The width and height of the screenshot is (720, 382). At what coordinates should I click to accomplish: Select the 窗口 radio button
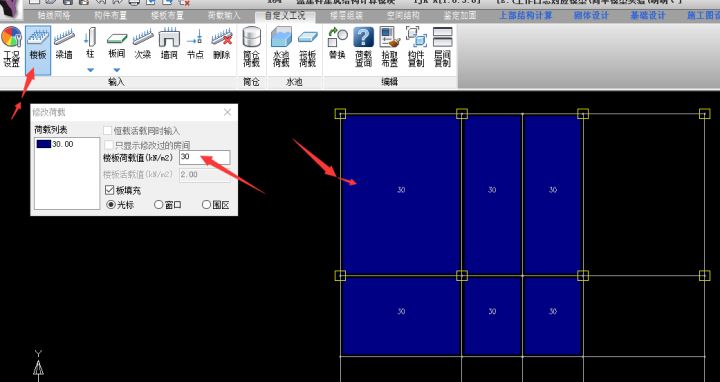point(158,205)
